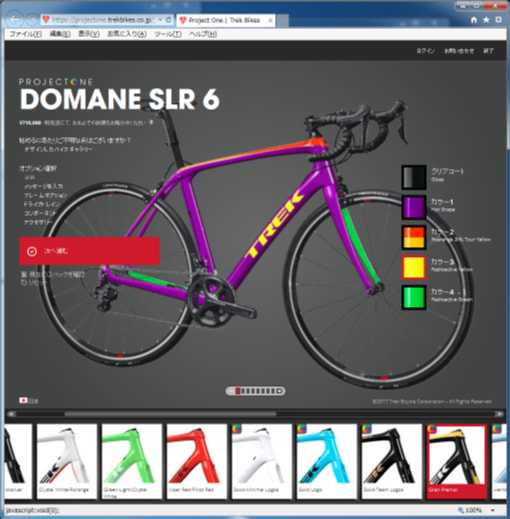Close the Project One | Trek Bikes tab
510x519 pixels.
click(x=270, y=21)
